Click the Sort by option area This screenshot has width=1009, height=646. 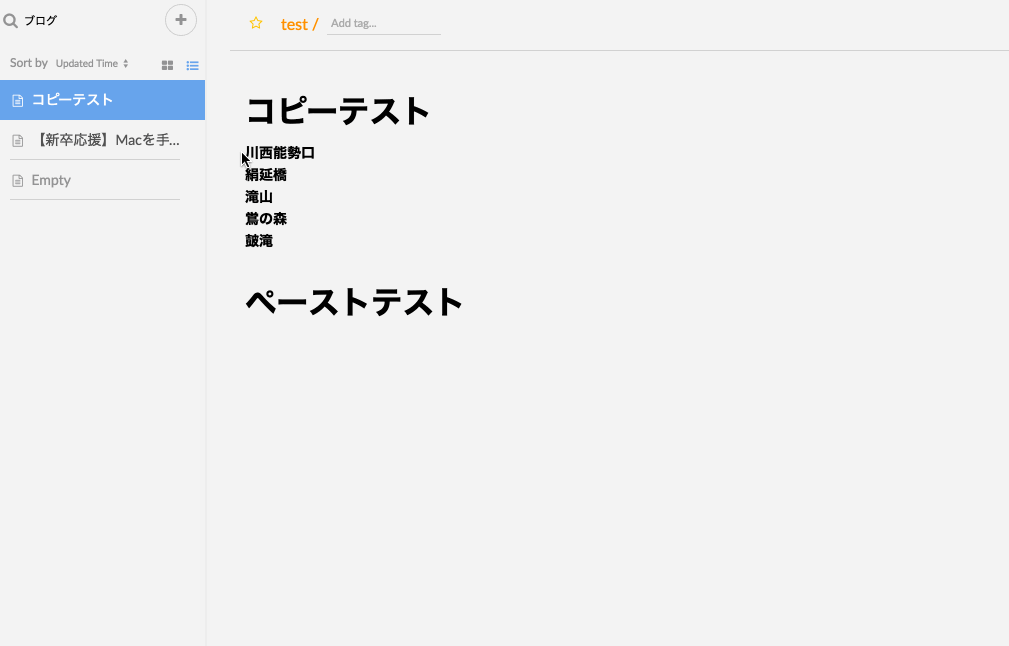[28, 62]
